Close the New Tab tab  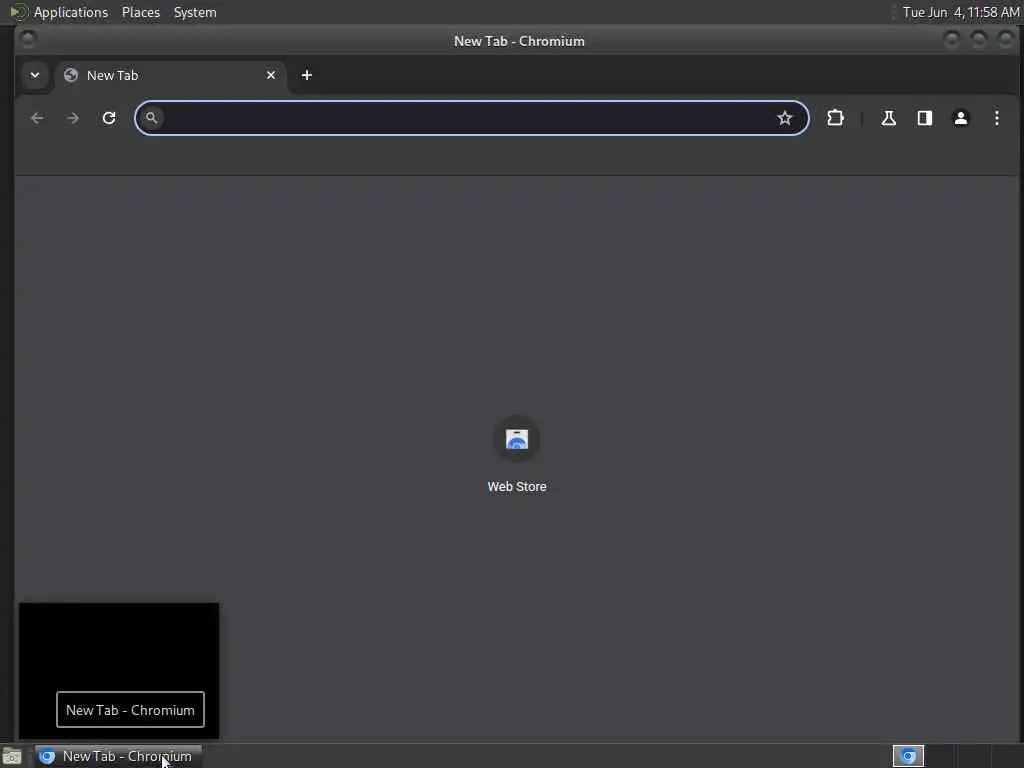pos(271,75)
